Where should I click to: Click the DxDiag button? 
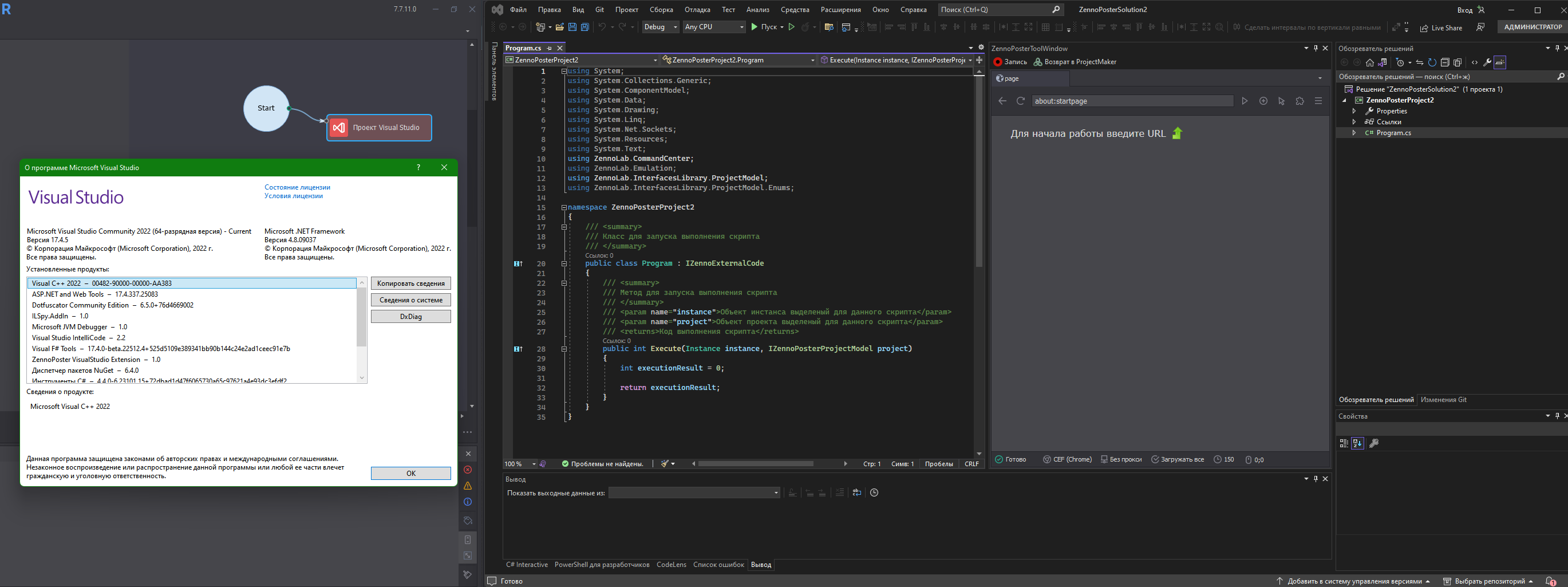pos(411,317)
